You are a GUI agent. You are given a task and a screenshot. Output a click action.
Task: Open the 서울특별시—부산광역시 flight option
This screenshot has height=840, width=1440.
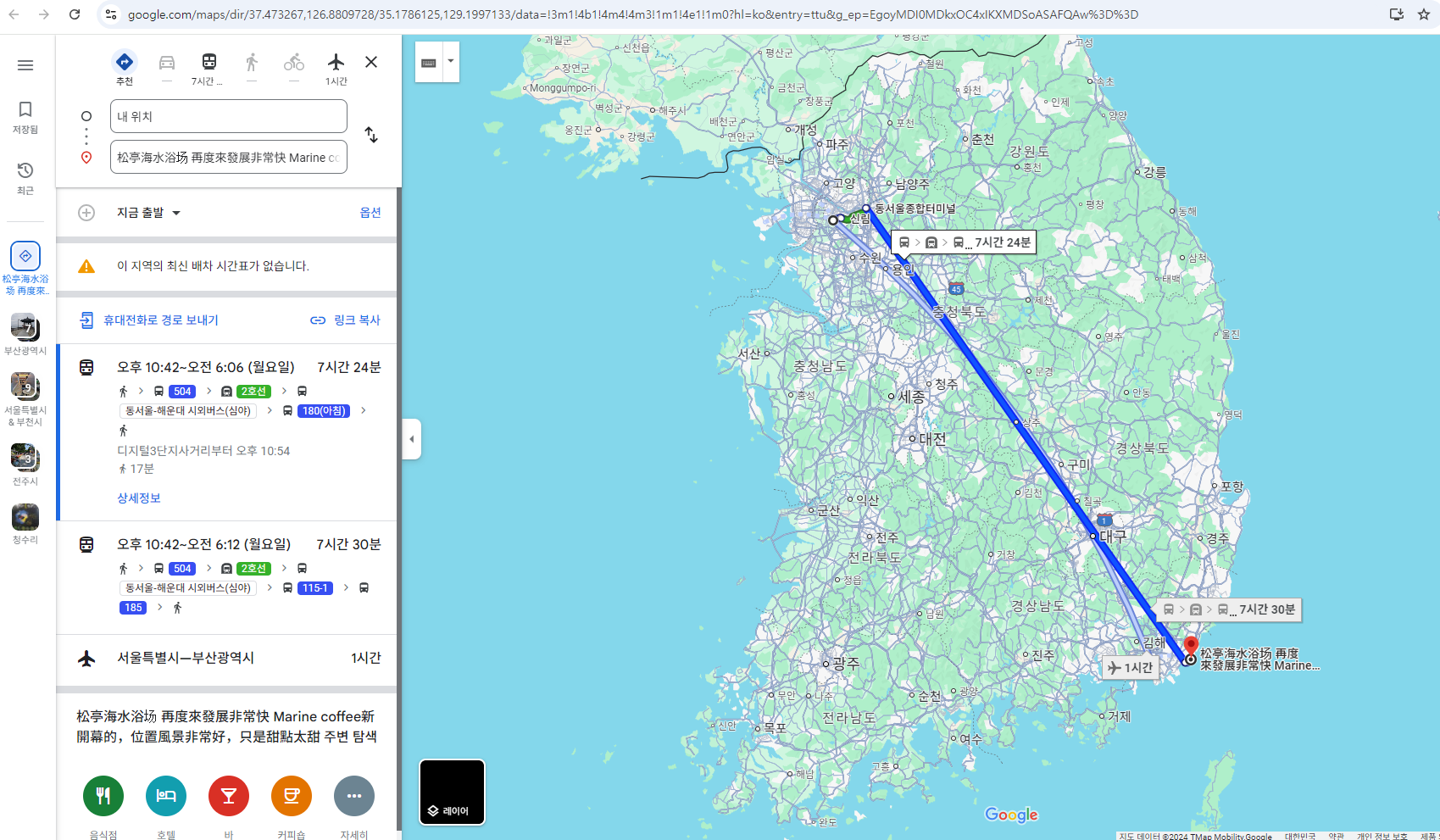pyautogui.click(x=227, y=659)
